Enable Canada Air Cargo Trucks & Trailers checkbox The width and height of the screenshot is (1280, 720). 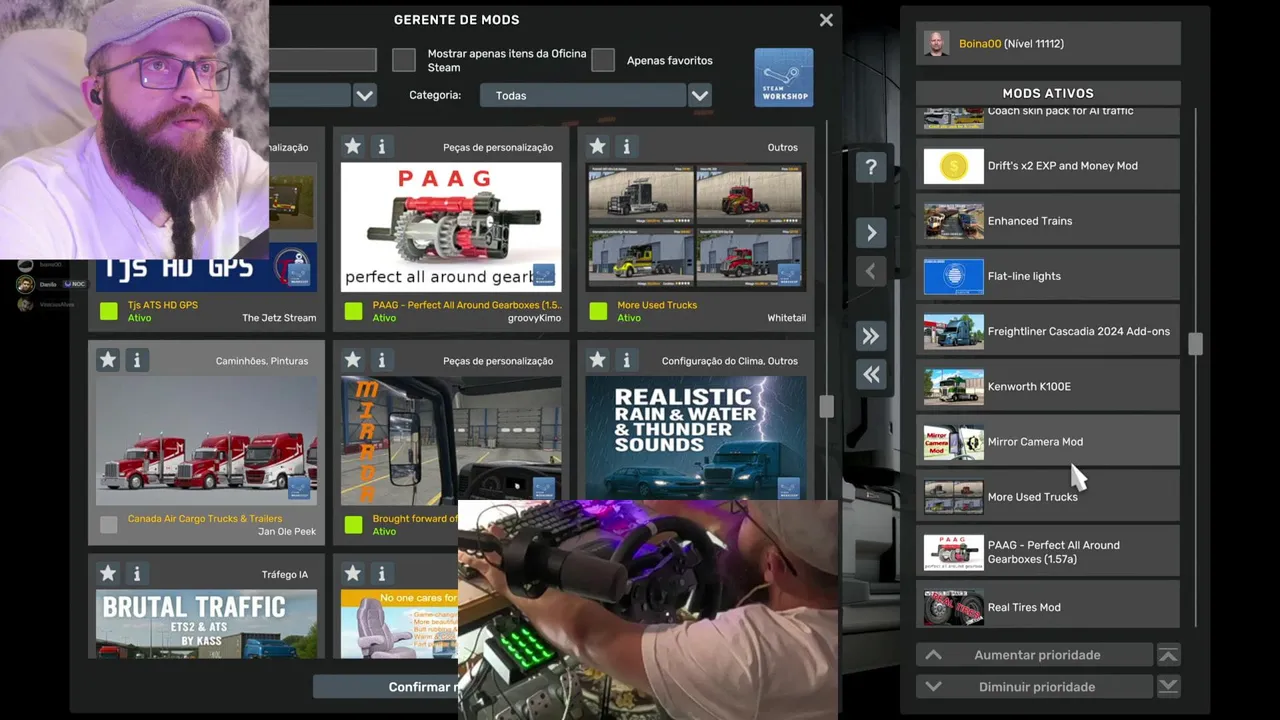tap(109, 524)
